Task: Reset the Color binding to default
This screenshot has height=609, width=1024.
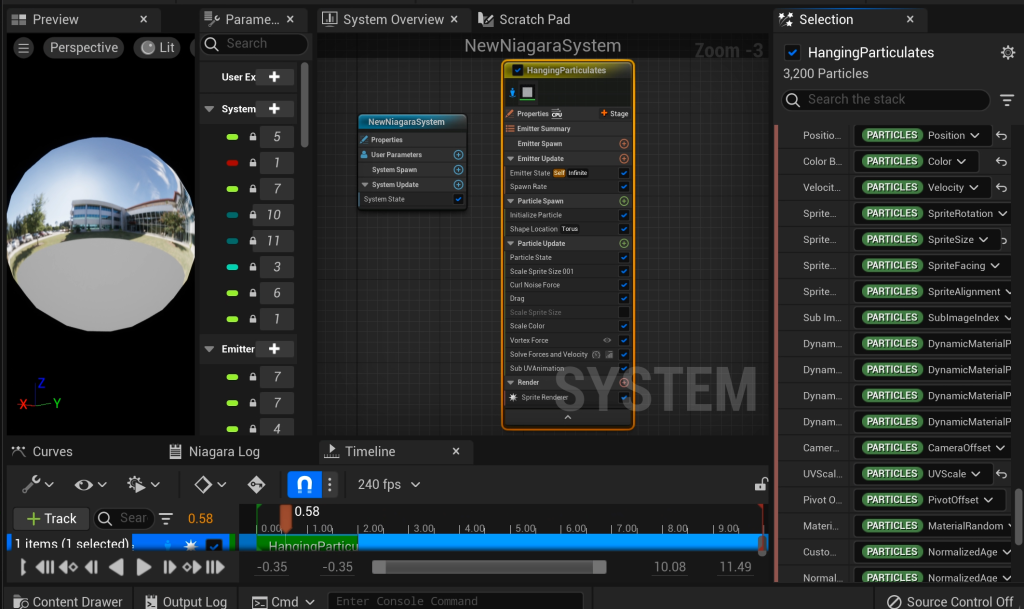Action: (x=1001, y=161)
